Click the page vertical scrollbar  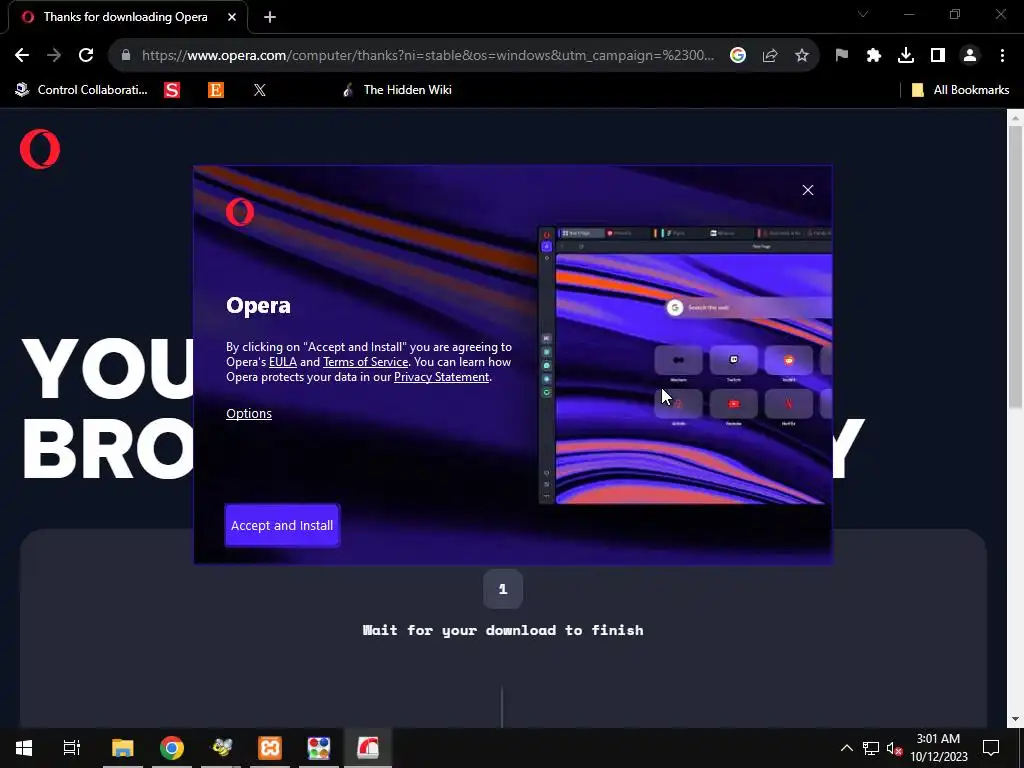point(1015,268)
